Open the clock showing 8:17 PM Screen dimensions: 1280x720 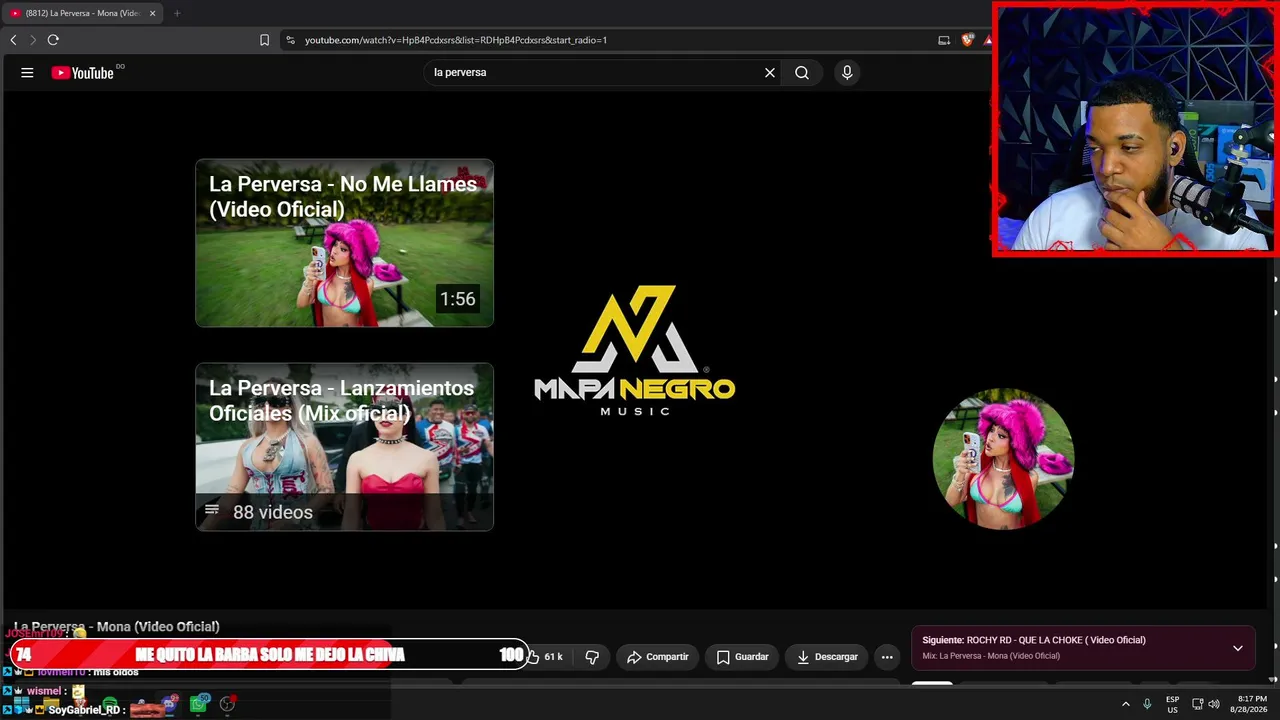click(1249, 704)
